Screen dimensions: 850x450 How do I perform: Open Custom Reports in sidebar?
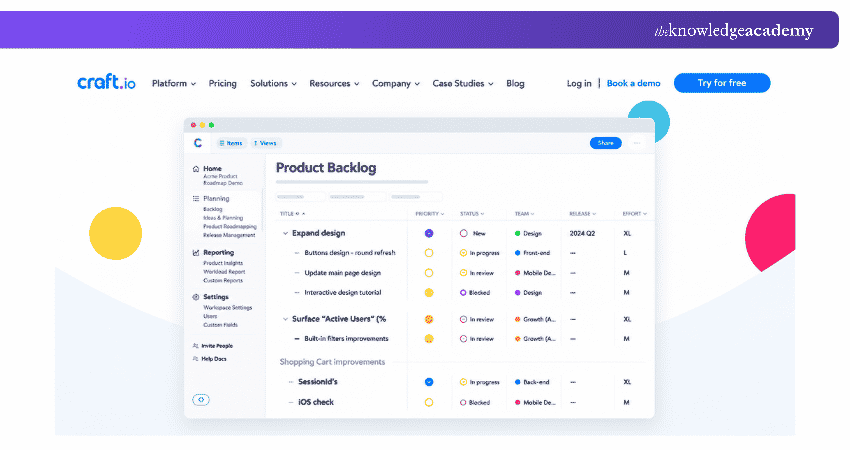[x=223, y=280]
